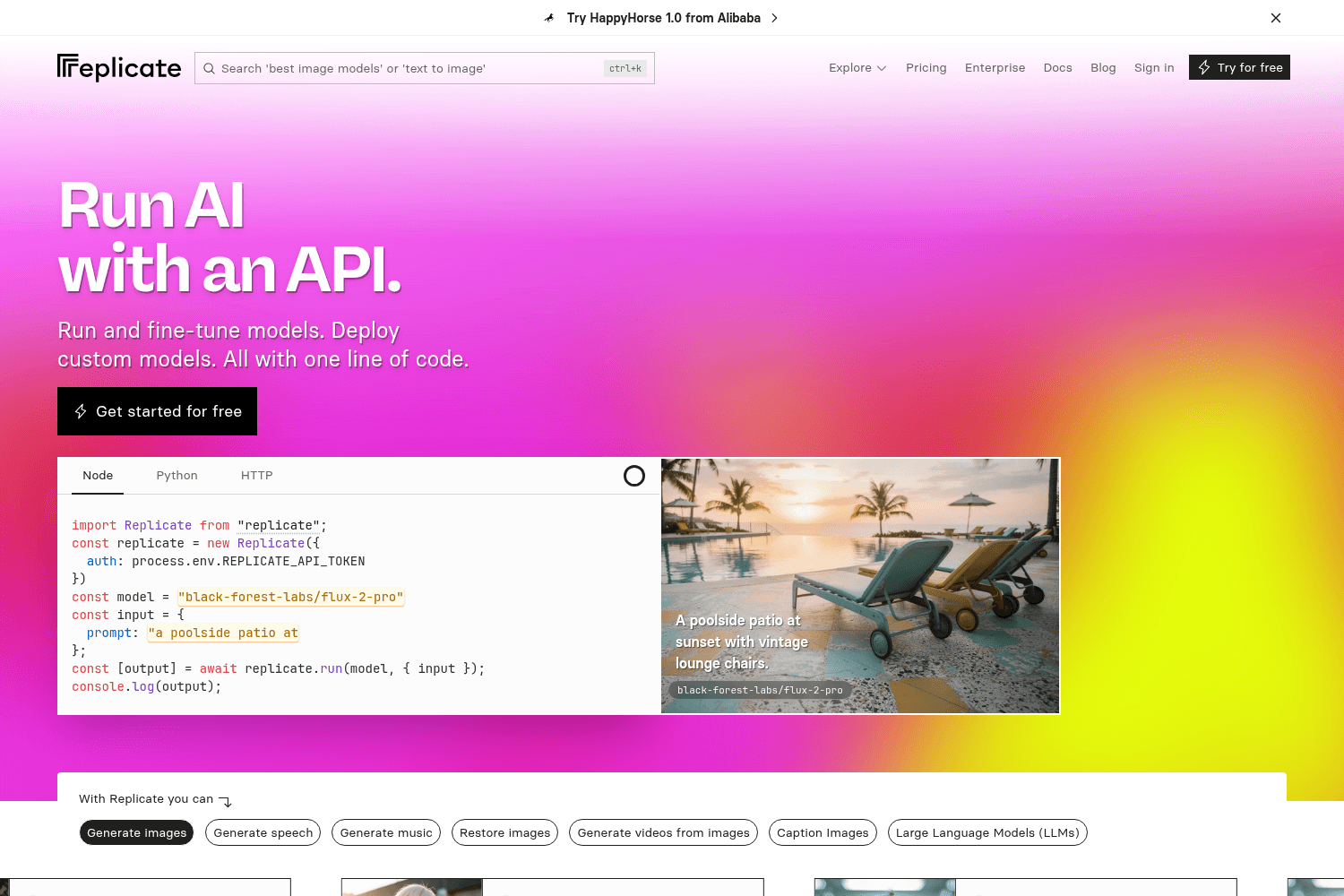Viewport: 1344px width, 896px height.
Task: Click the 'auth: process.env.REPLICATE_API_TOKEN' line
Action: (226, 561)
